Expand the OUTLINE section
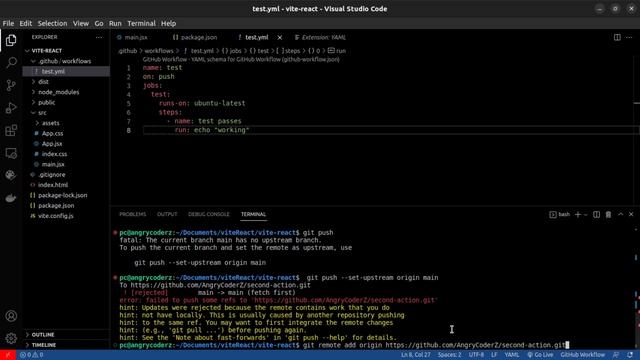Screen dimensions: 640x360 (x=43, y=335)
